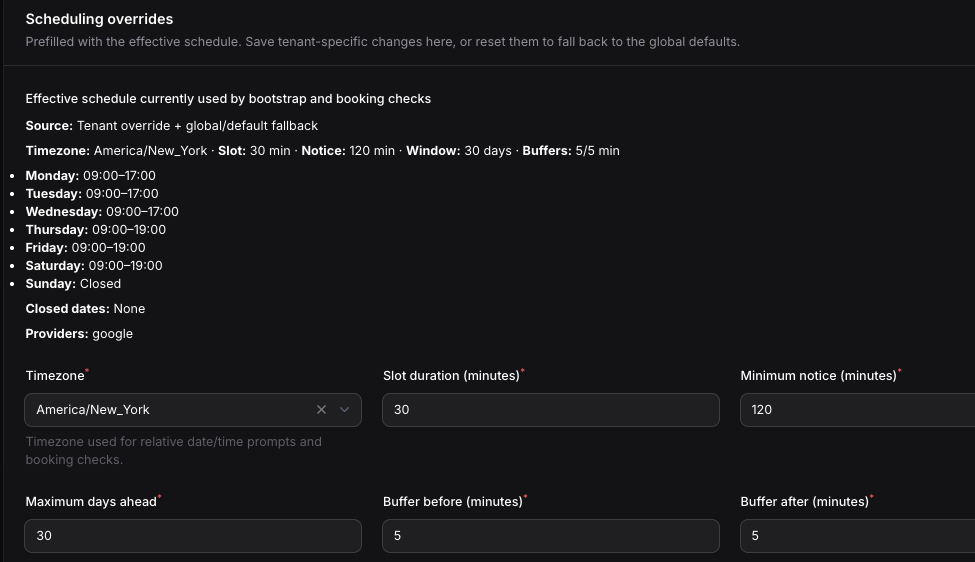
Task: Click the Buffer after (minutes) label
Action: (805, 502)
